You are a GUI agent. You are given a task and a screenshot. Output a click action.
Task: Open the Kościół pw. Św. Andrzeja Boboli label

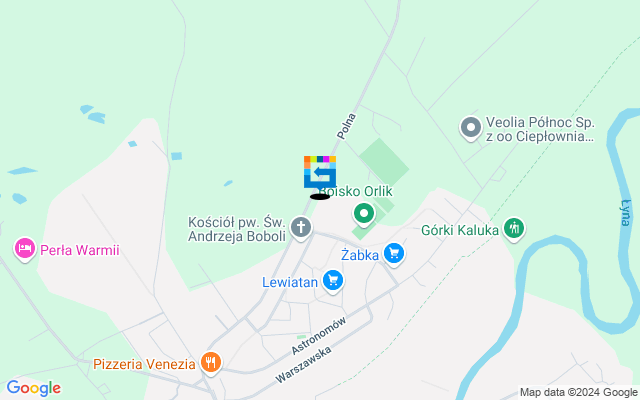click(237, 229)
